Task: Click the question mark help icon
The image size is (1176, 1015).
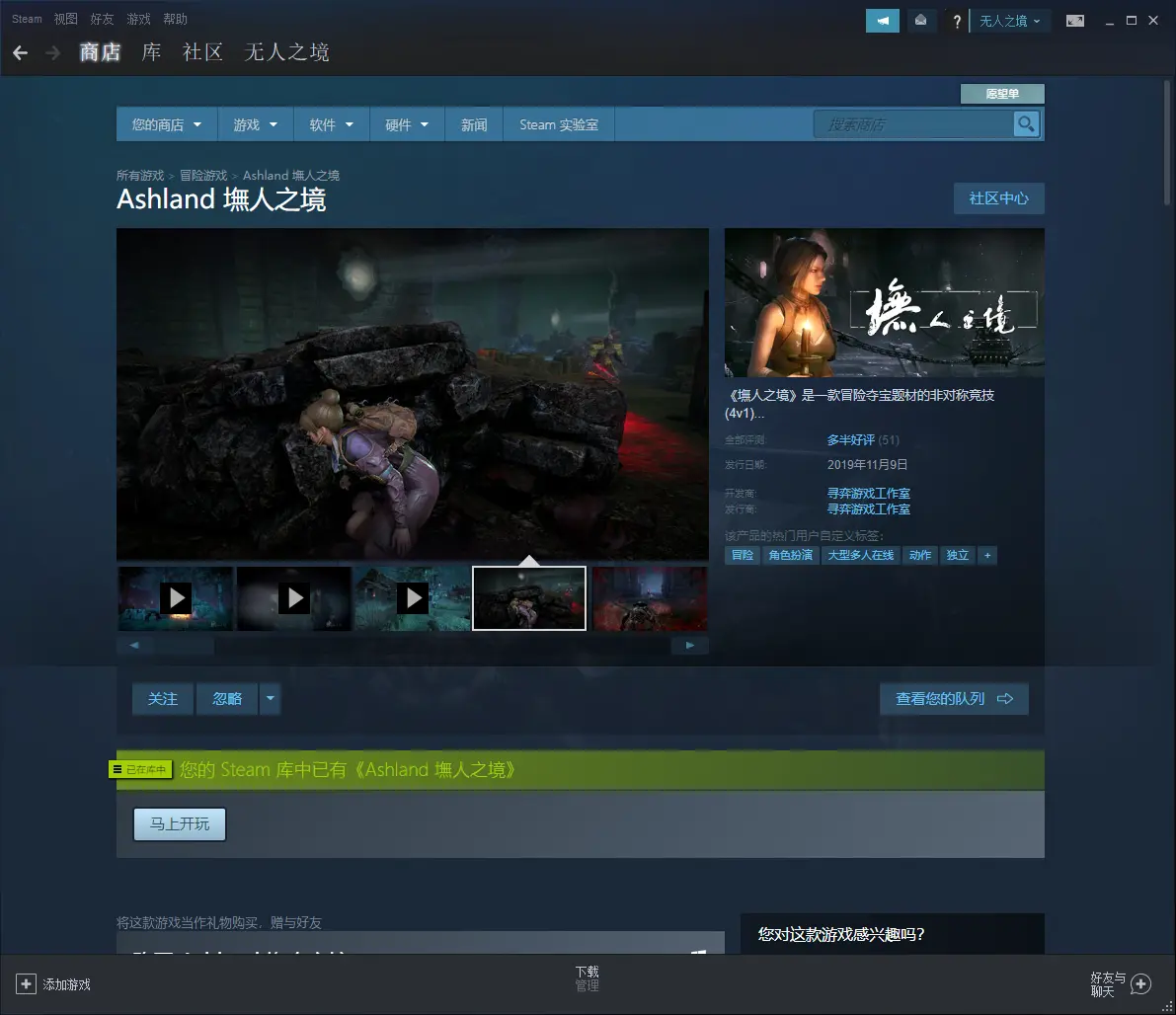Action: (956, 21)
